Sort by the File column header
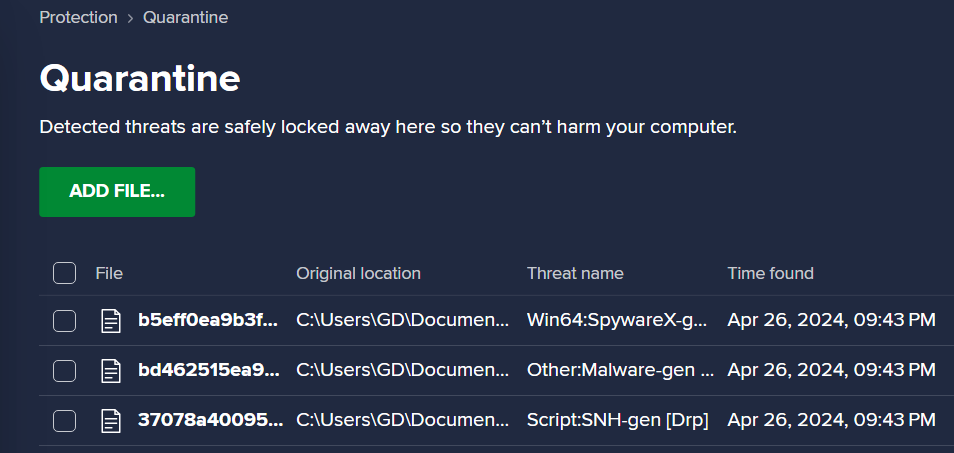The width and height of the screenshot is (954, 453). 110,273
